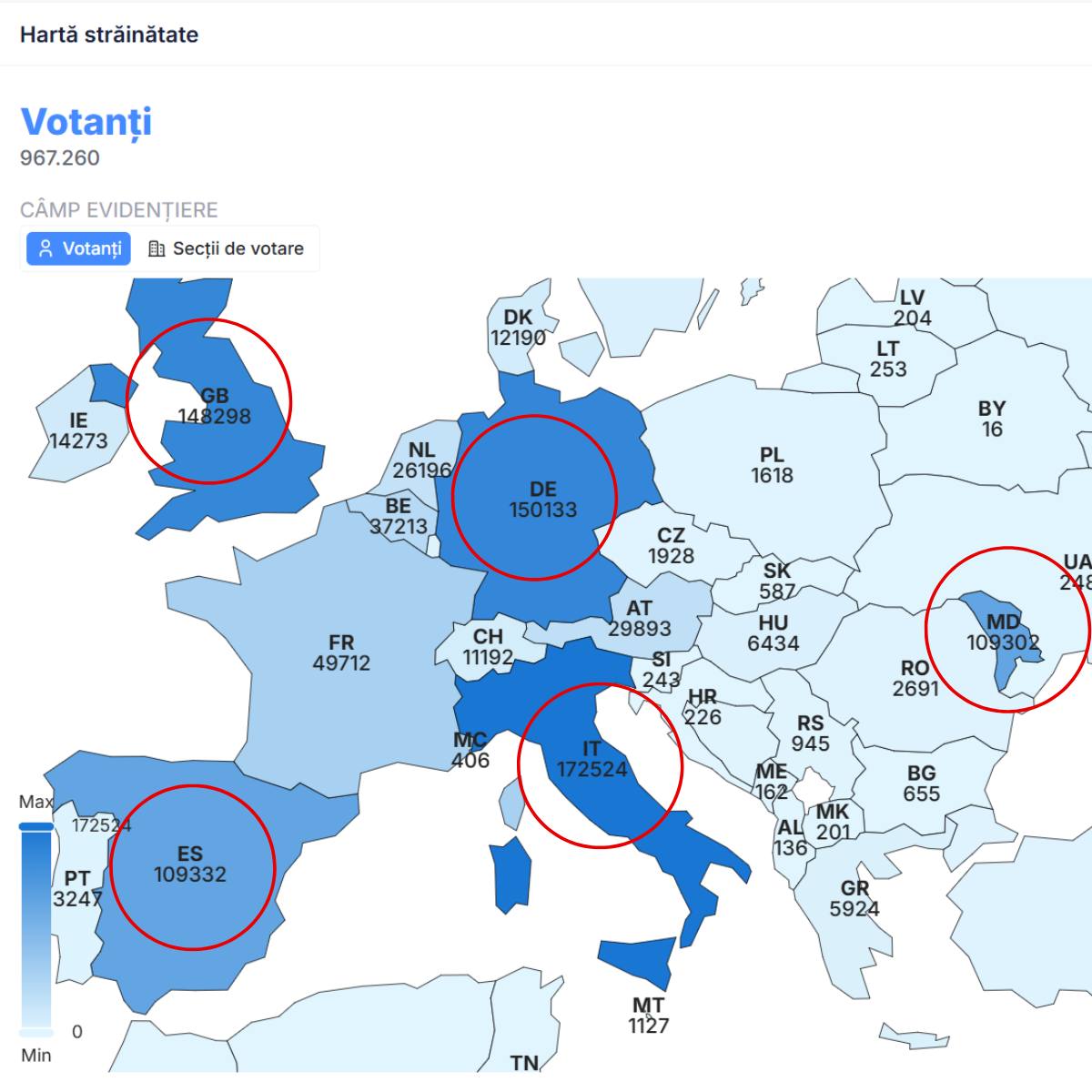The height and width of the screenshot is (1092, 1092).
Task: Select Moldova (MD 109302) region
Action: 1003,632
